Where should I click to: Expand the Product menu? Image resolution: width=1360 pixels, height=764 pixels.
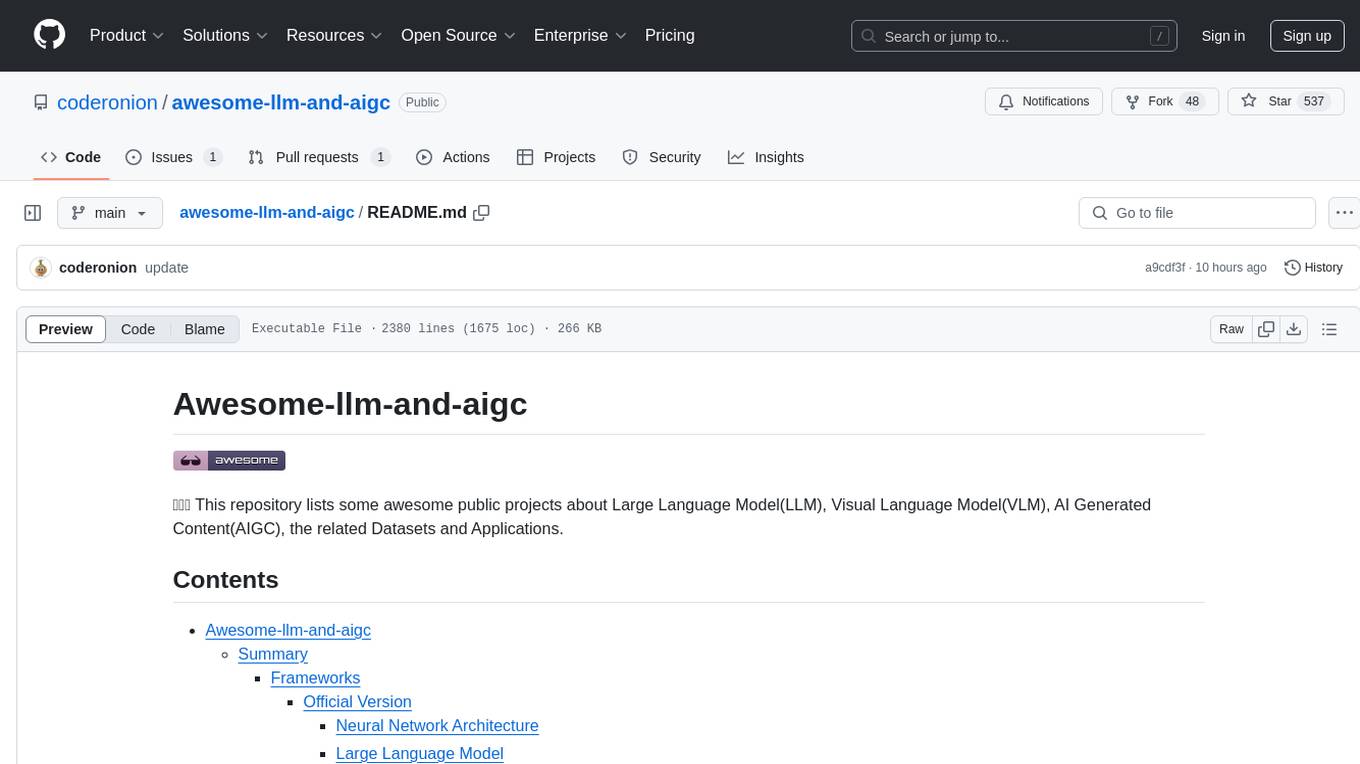pos(127,35)
